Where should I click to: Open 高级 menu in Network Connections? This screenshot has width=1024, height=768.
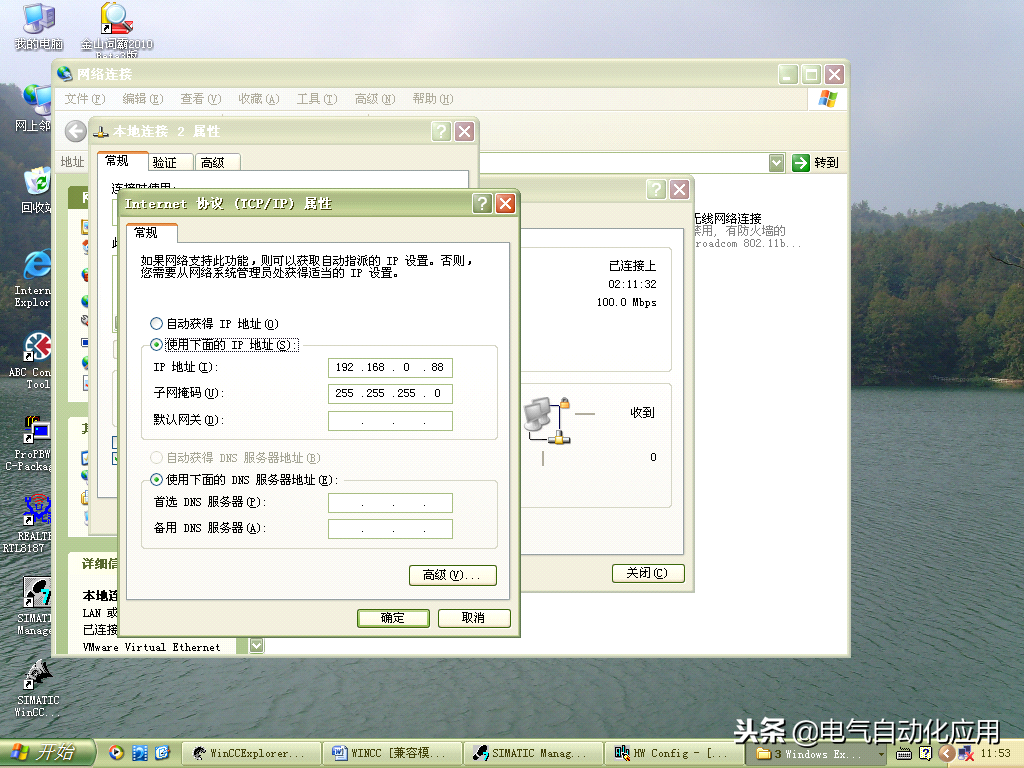coord(375,99)
